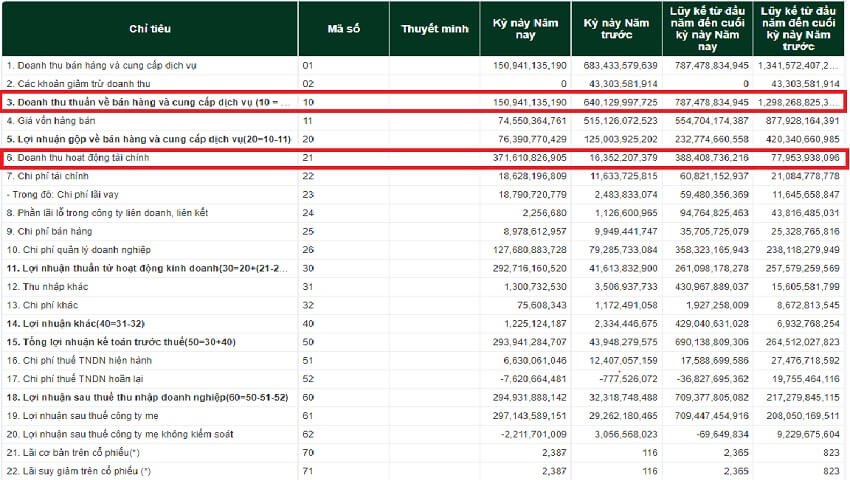
Task: Click value 420,340,660,985
Action: click(x=802, y=139)
